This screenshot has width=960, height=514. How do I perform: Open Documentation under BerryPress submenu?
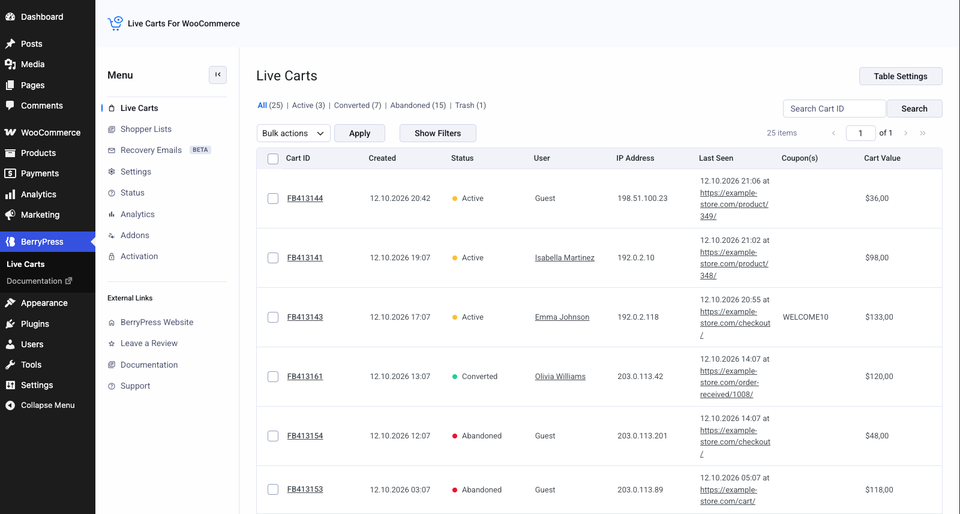coord(39,281)
